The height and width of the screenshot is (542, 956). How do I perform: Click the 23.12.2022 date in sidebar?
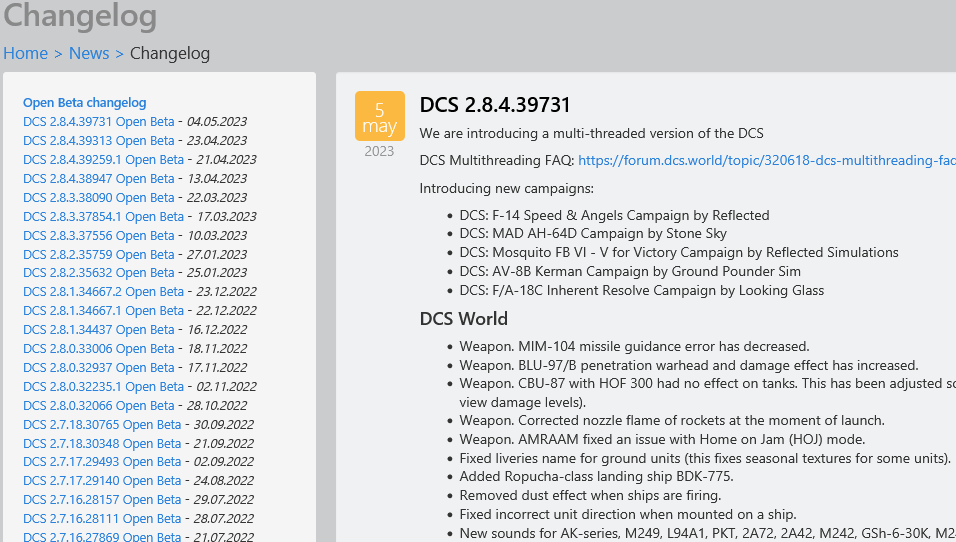(226, 291)
